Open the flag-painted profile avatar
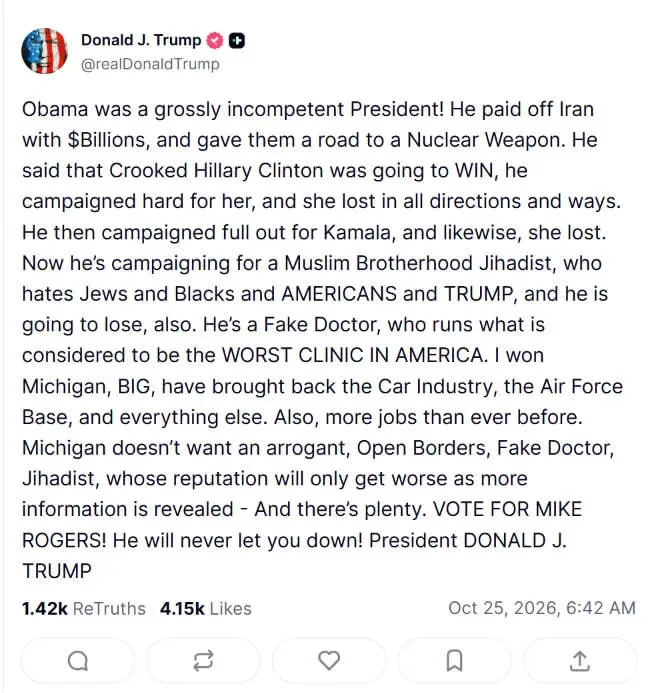The image size is (651, 693). pyautogui.click(x=44, y=51)
